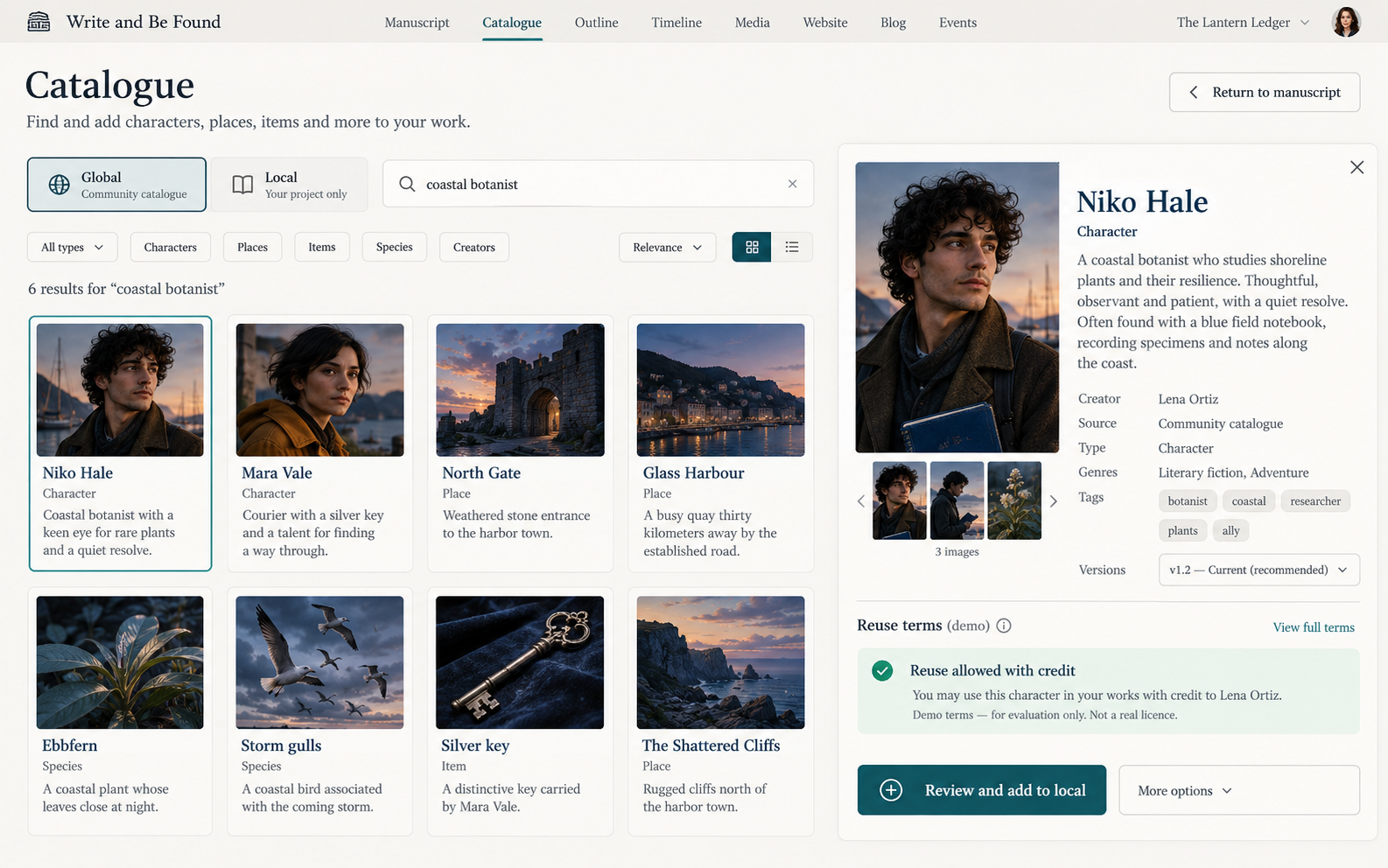The width and height of the screenshot is (1388, 868).
Task: Open the Media tab
Action: click(x=753, y=23)
